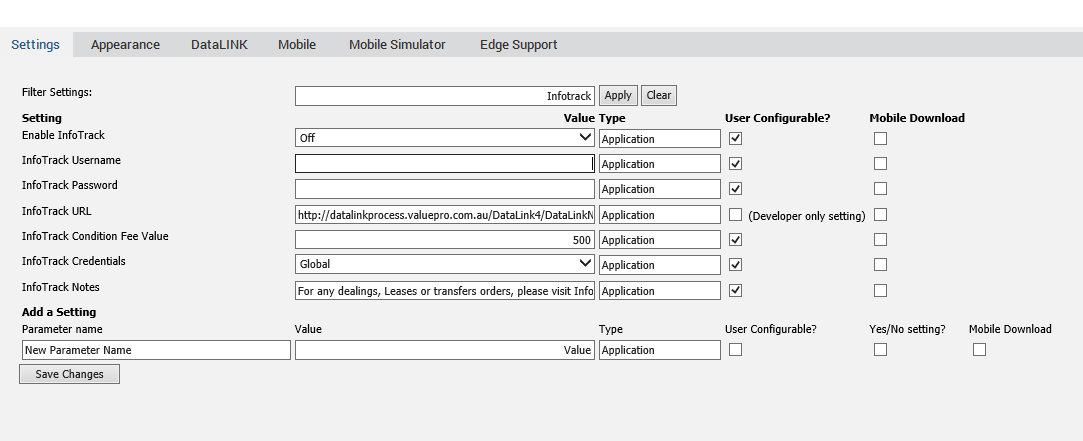Select the Edge Support tab
This screenshot has height=441, width=1083.
[519, 45]
